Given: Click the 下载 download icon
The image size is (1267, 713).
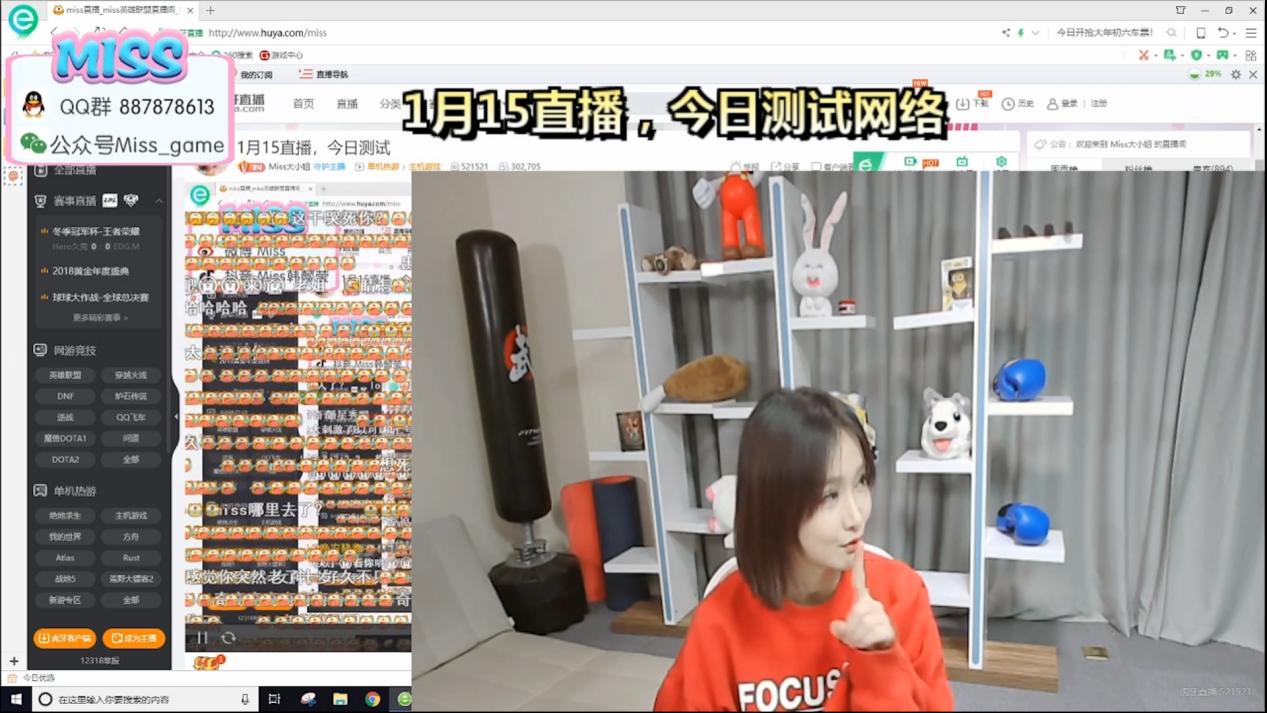Looking at the screenshot, I should point(972,103).
